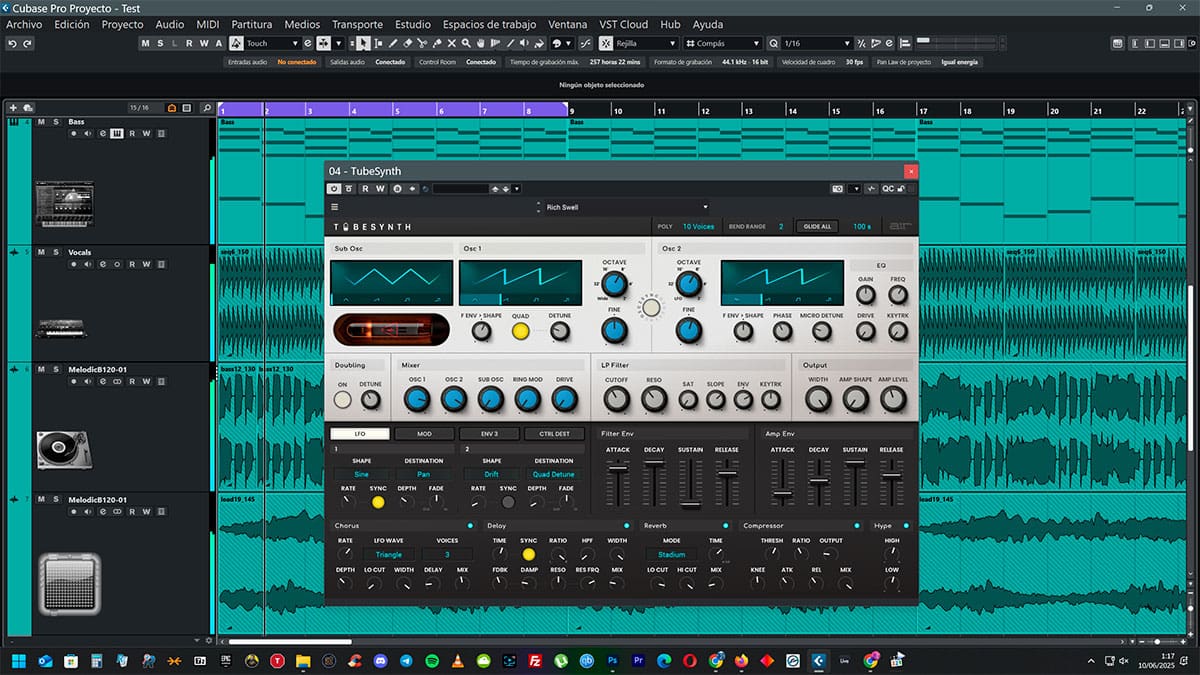Image resolution: width=1200 pixels, height=675 pixels.
Task: Toggle the plugin activate power button
Action: [x=335, y=188]
